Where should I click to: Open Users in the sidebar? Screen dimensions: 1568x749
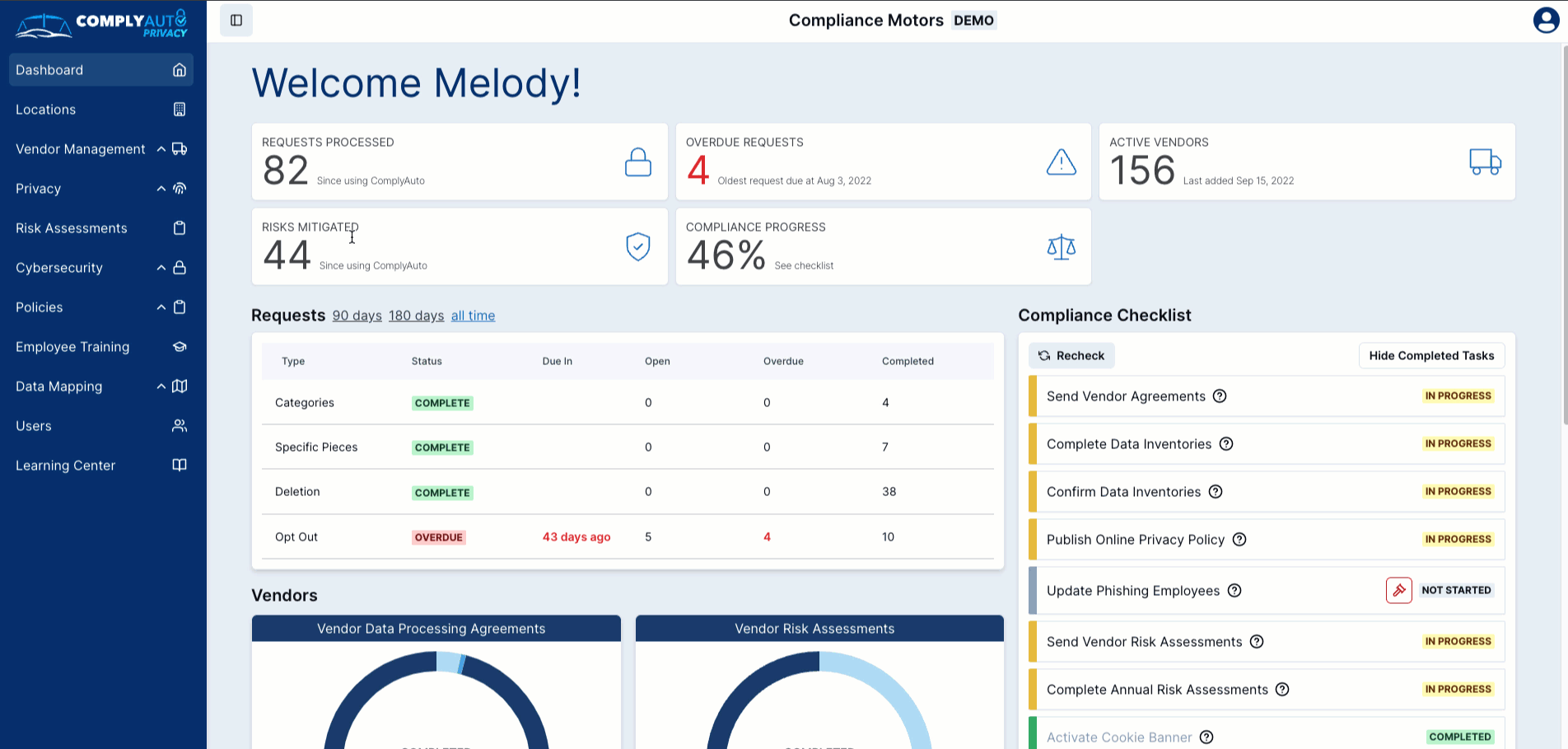pyautogui.click(x=101, y=426)
